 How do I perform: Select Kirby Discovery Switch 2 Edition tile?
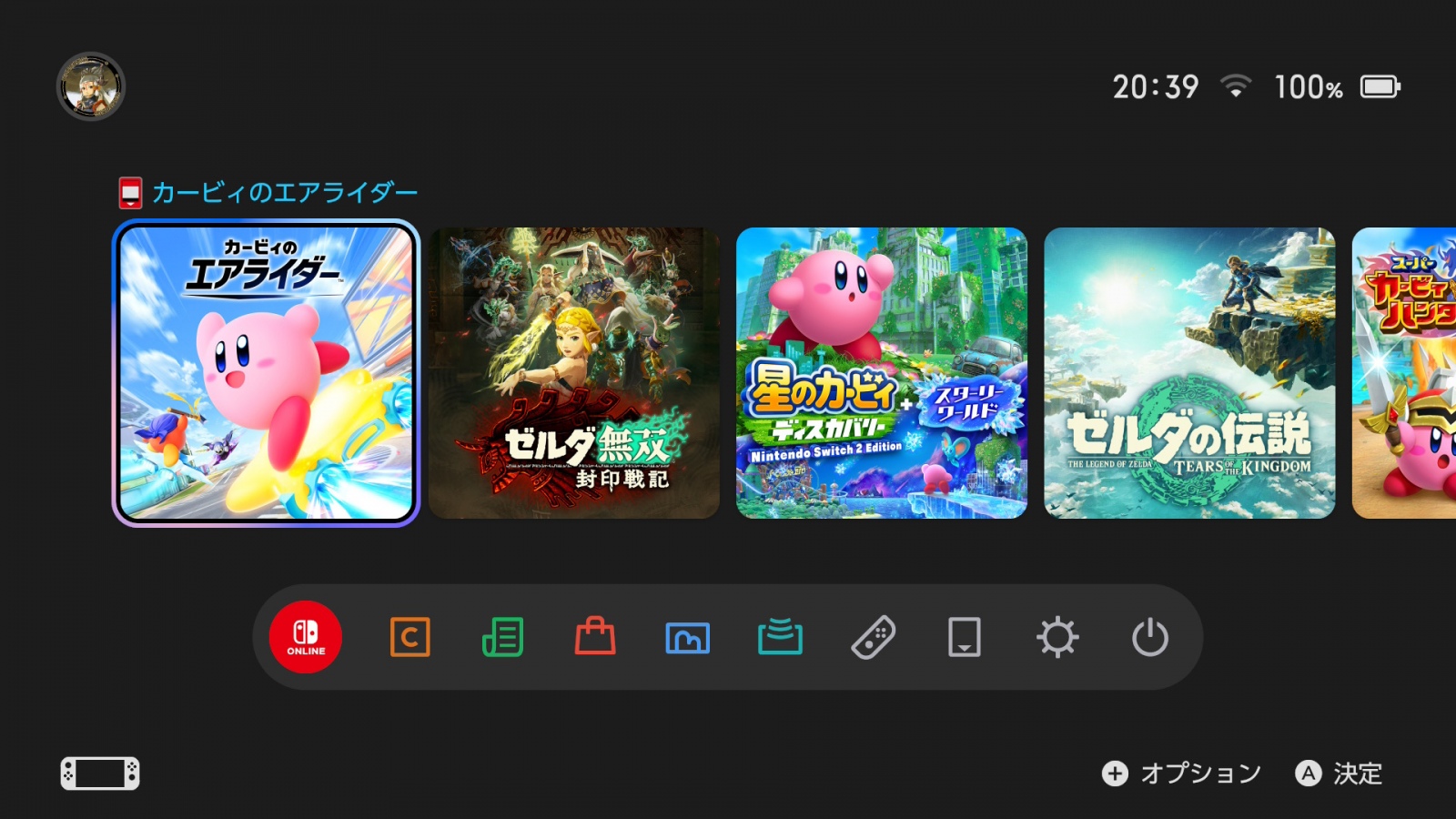tap(882, 373)
